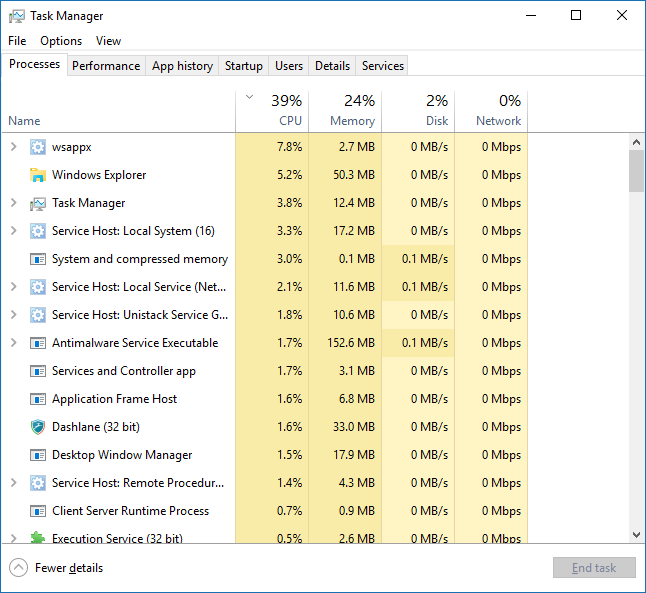Select the Application Frame Host process name
The width and height of the screenshot is (646, 593).
pyautogui.click(x=114, y=399)
